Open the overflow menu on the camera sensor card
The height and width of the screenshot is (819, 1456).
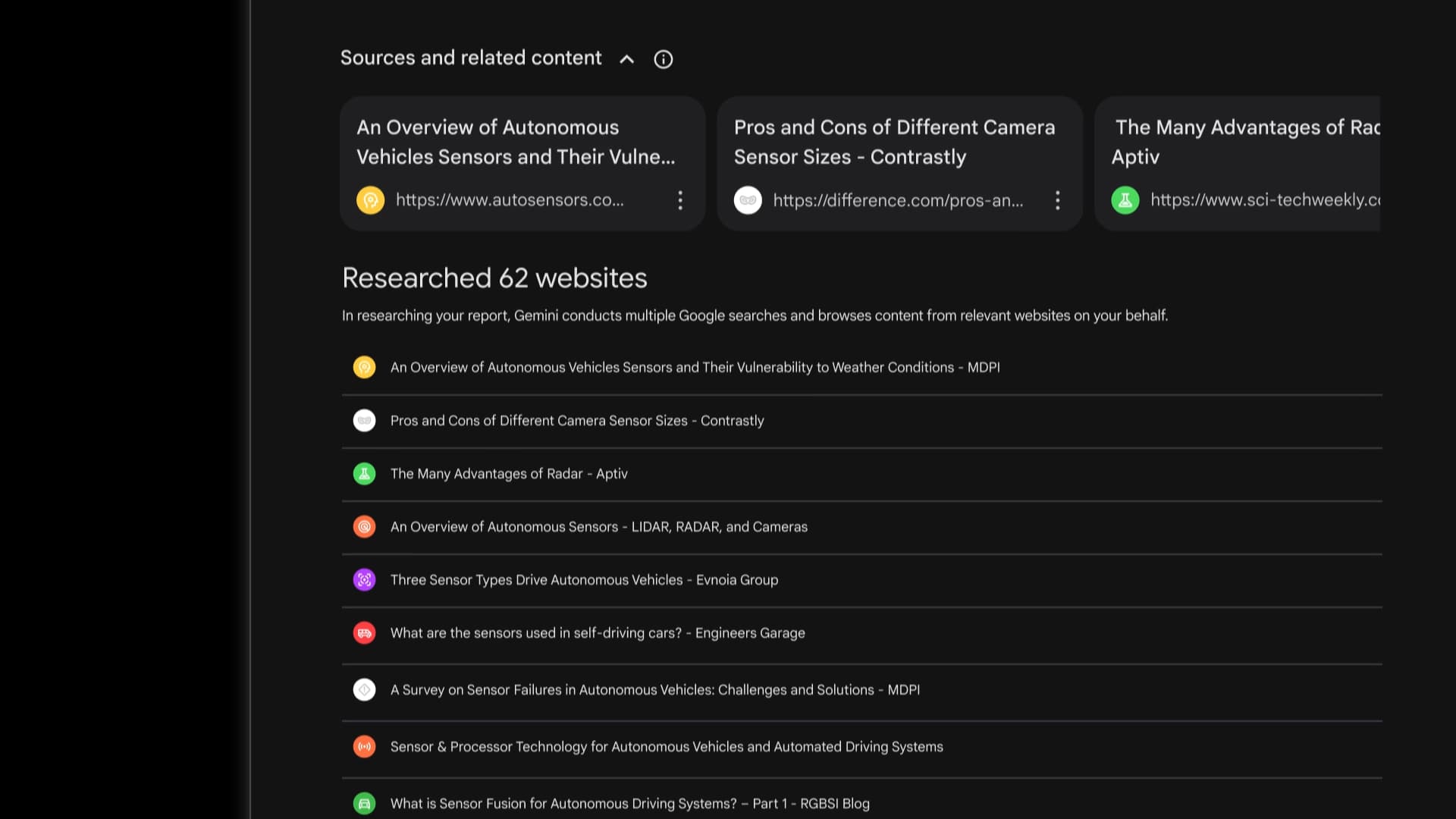(1058, 200)
